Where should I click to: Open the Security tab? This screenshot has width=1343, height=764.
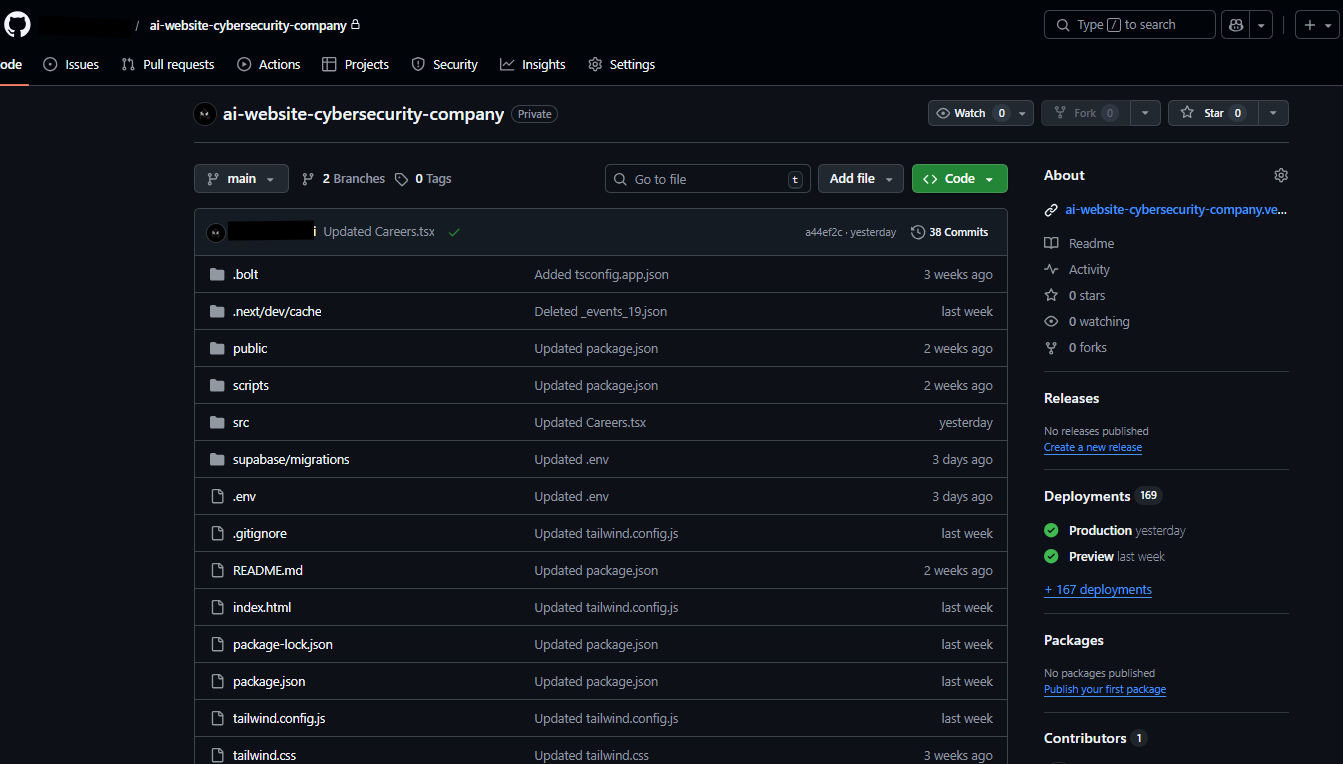click(445, 64)
